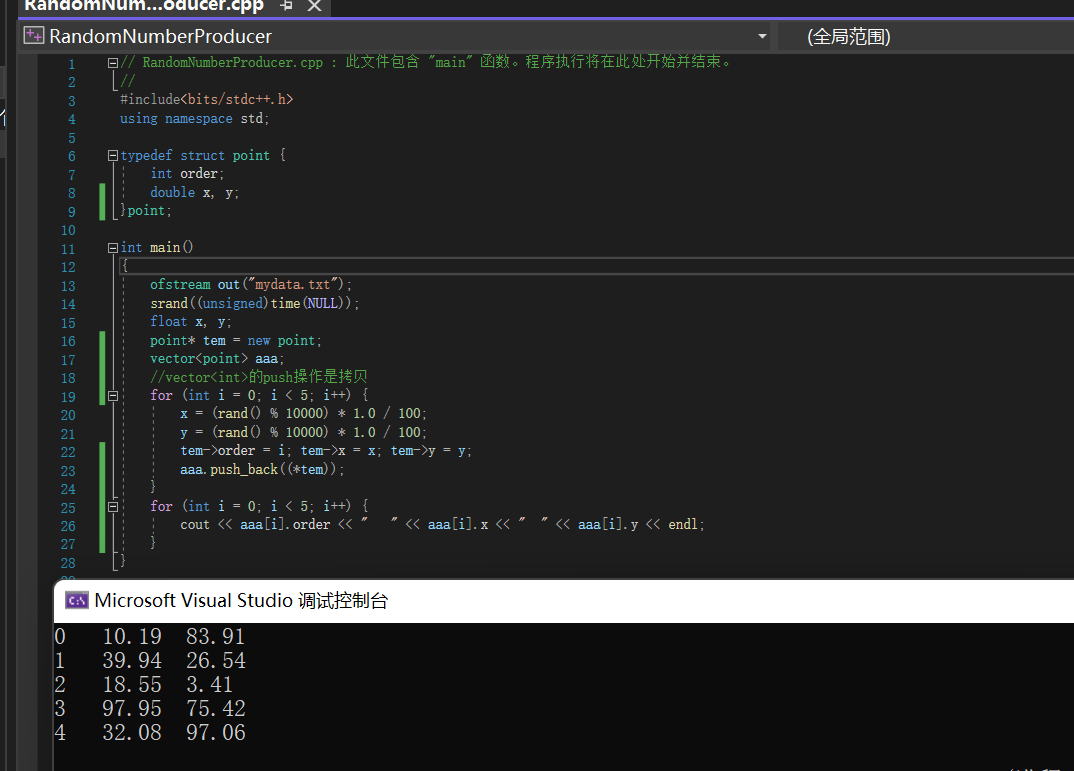Click line number 20 in the gutter
This screenshot has width=1074, height=771.
pos(68,415)
